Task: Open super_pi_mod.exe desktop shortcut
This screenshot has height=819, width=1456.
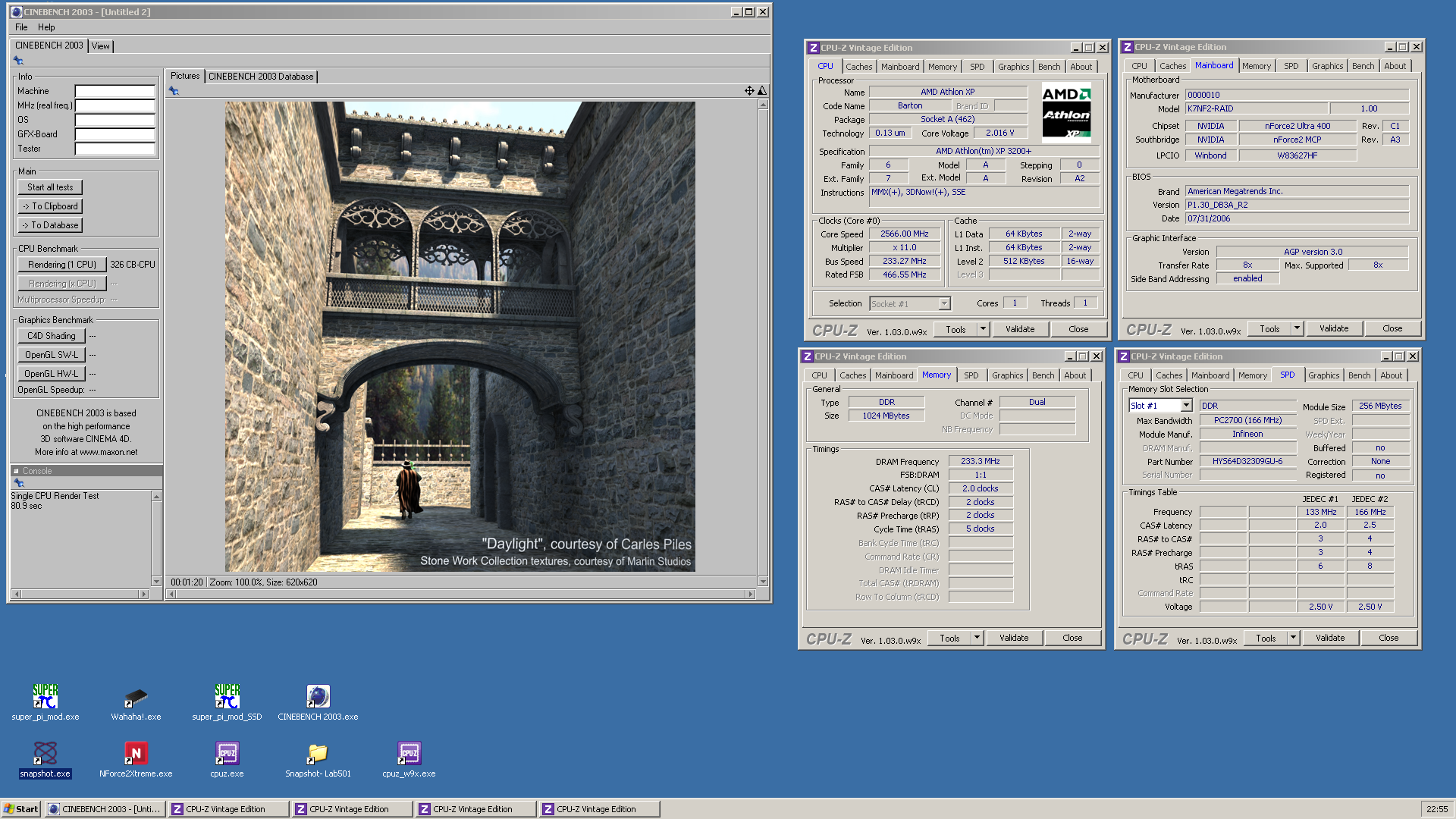Action: pyautogui.click(x=45, y=702)
